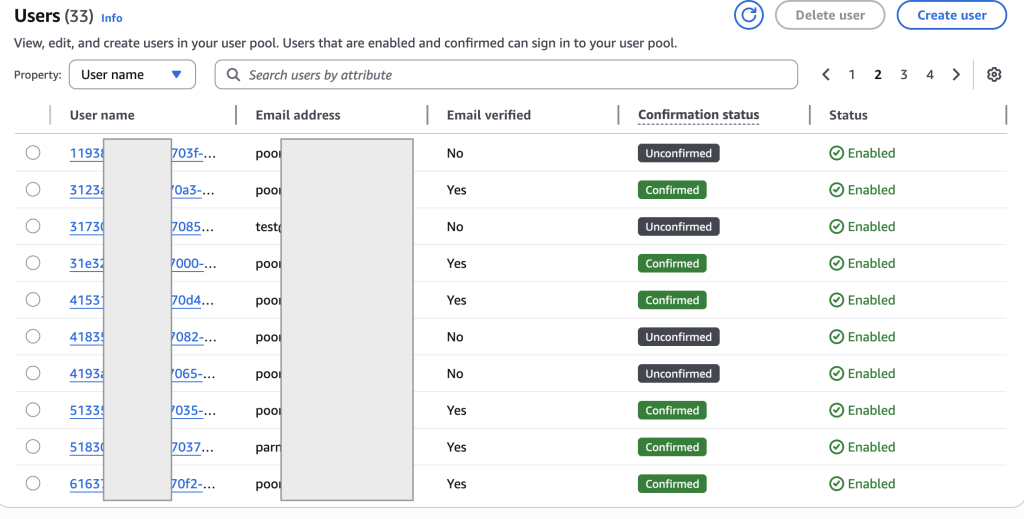Click Enabled check icon in first row

pyautogui.click(x=836, y=153)
